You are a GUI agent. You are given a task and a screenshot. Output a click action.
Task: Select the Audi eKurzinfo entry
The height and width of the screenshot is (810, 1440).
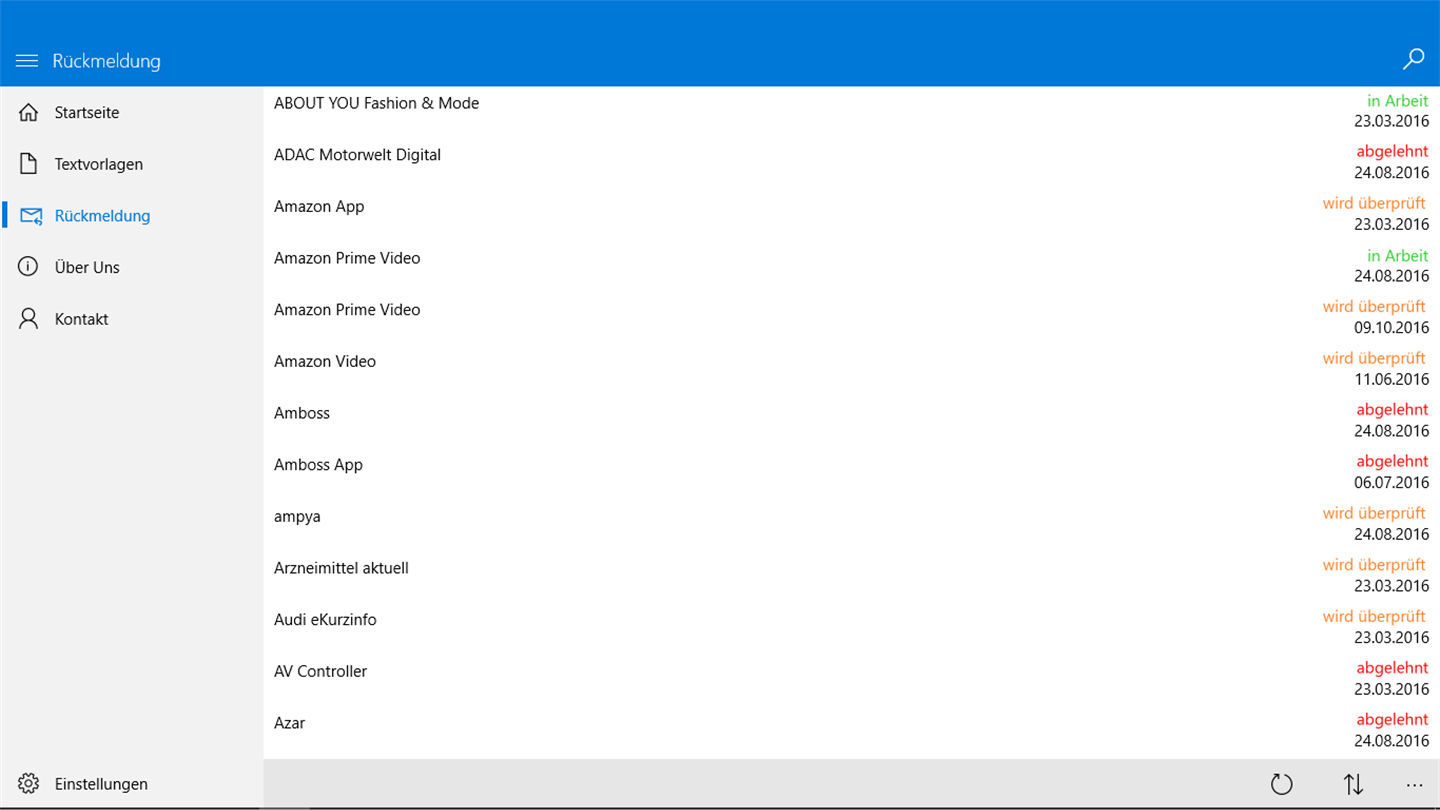(851, 627)
